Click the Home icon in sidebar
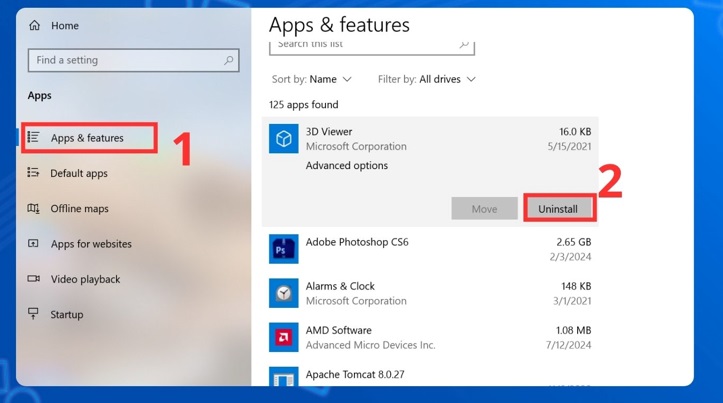Viewport: 723px width, 403px height. pos(35,26)
